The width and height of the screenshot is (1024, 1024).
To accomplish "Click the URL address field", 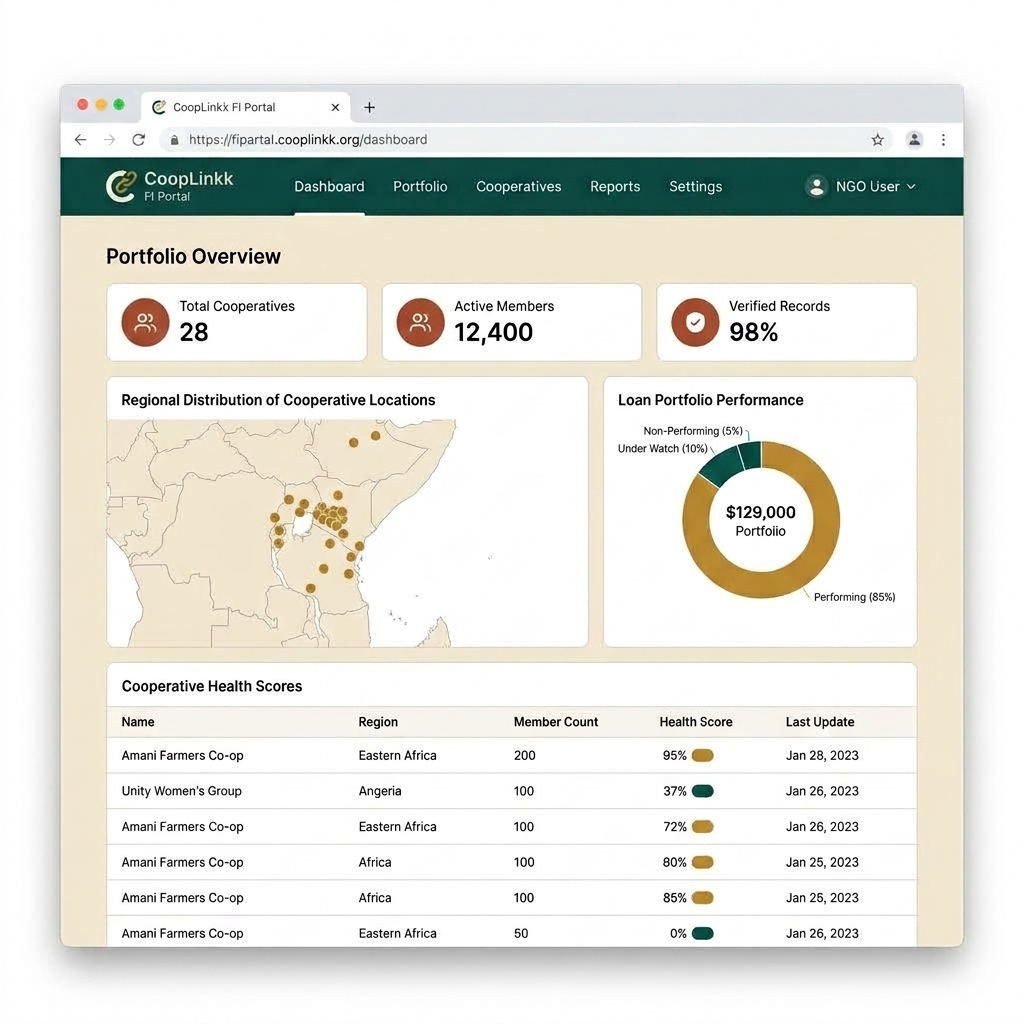I will pos(526,140).
